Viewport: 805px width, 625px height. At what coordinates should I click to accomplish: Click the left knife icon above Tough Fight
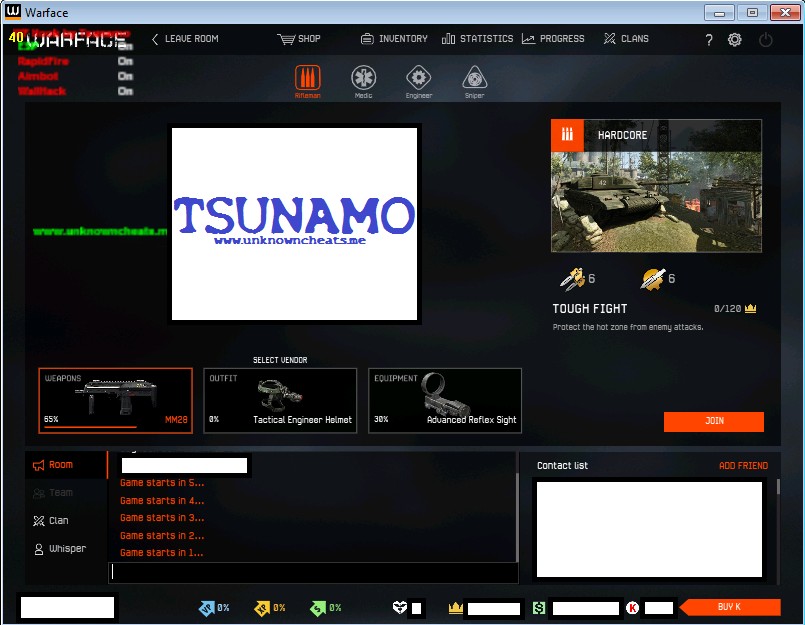pyautogui.click(x=572, y=279)
